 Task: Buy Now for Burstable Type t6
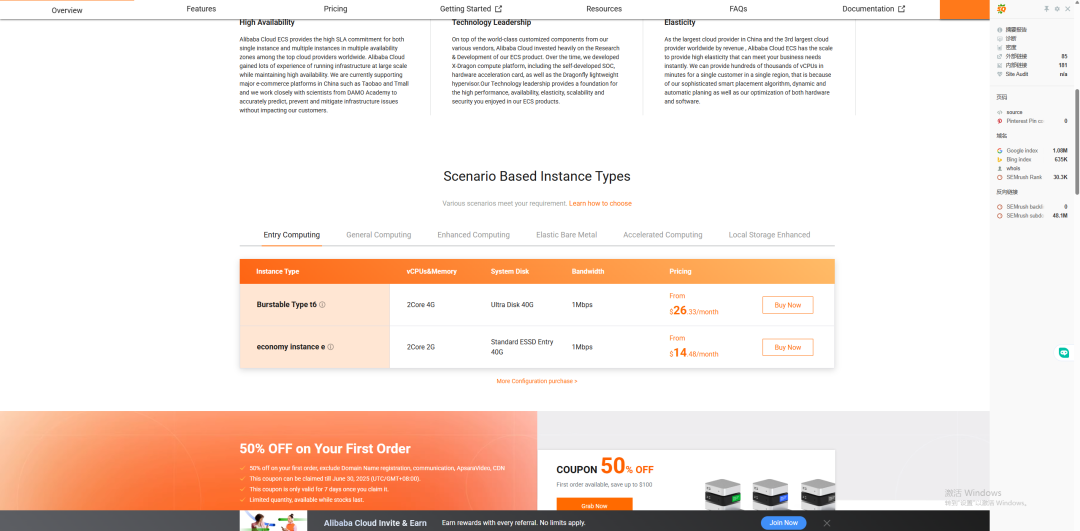[787, 305]
